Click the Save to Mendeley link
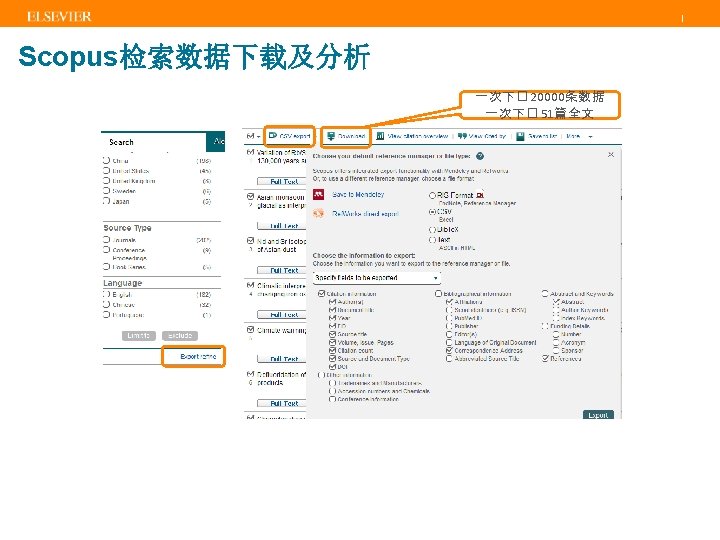 [x=358, y=195]
